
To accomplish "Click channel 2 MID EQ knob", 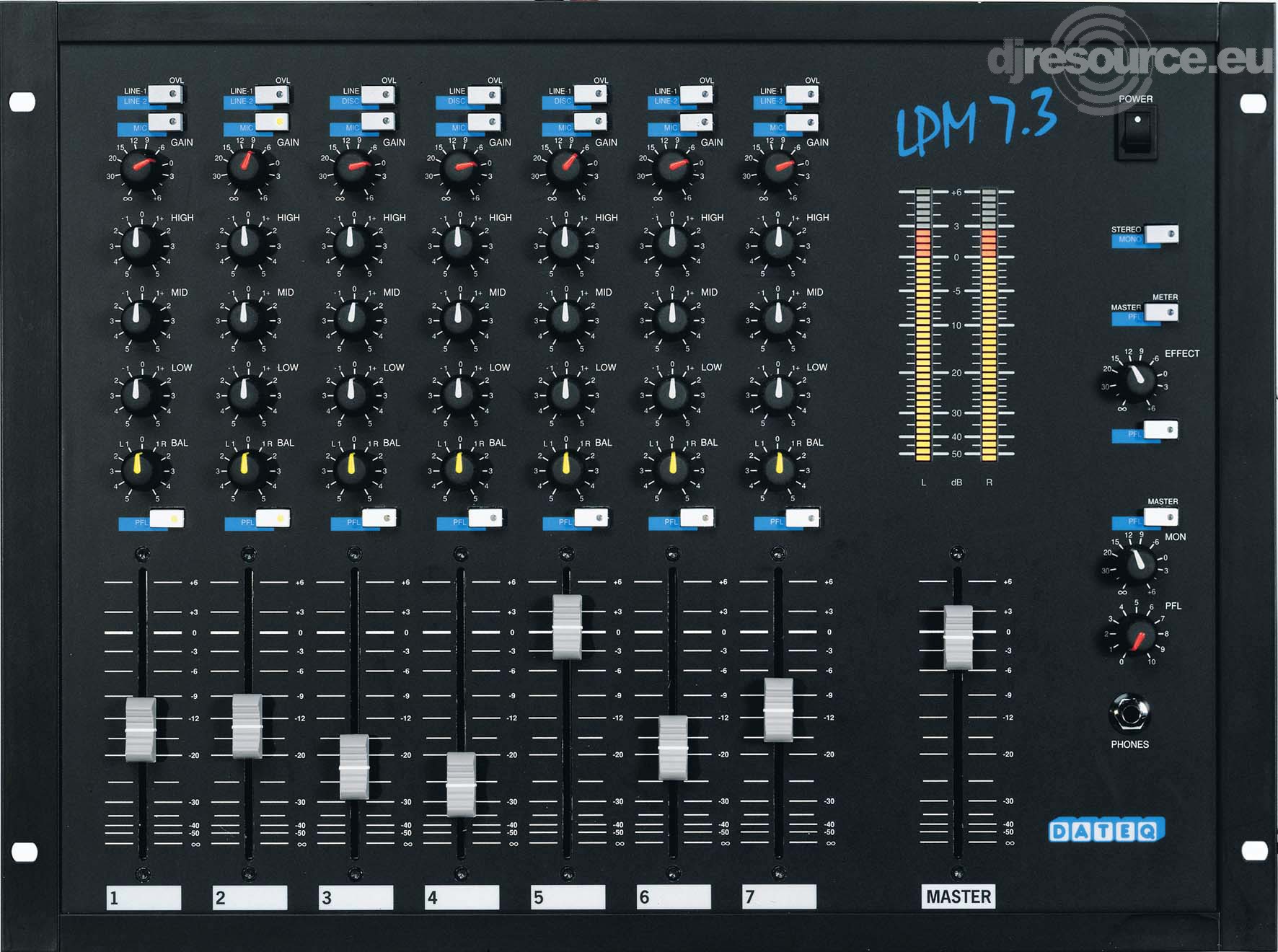I will coord(246,319).
